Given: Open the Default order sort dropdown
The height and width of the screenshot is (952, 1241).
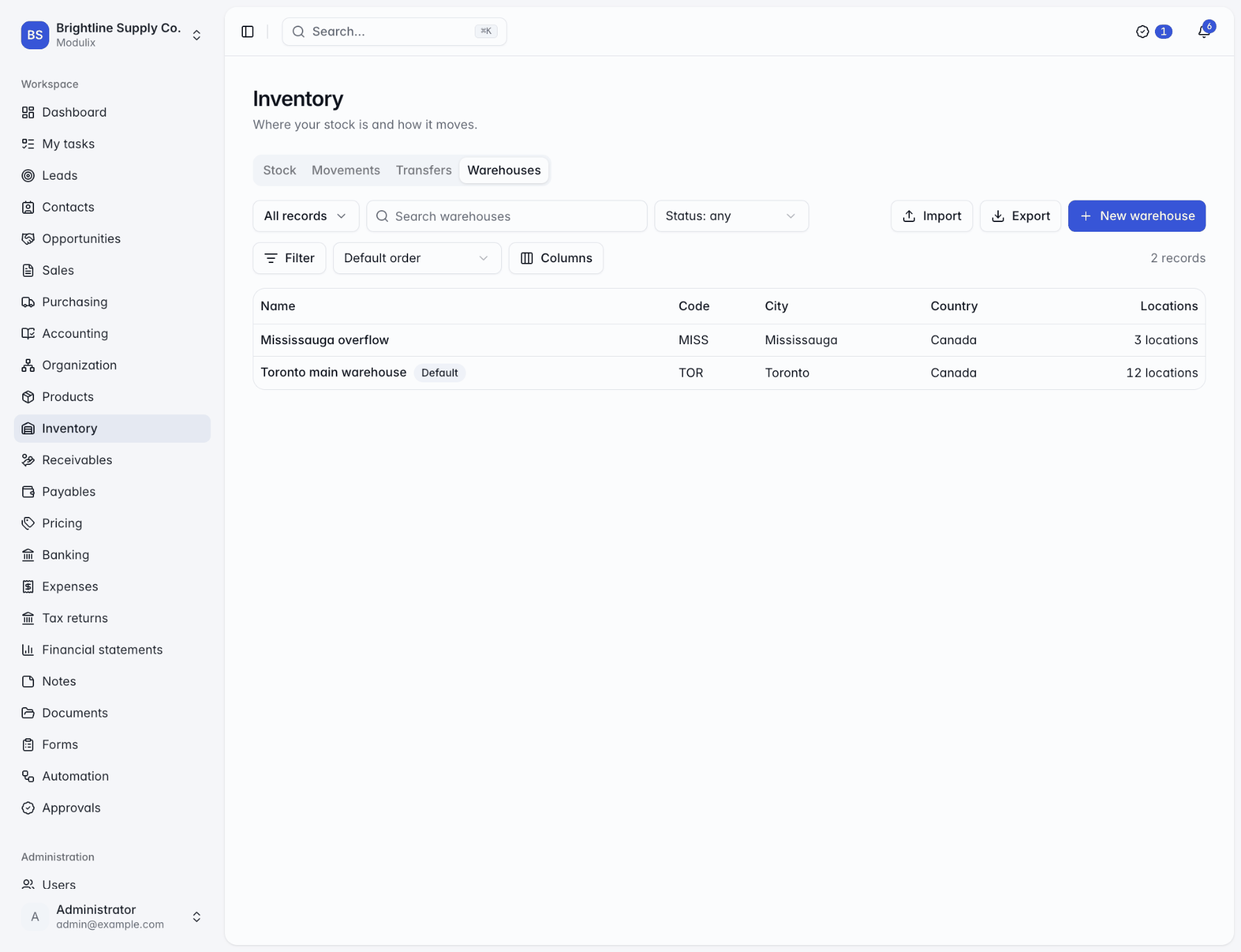Looking at the screenshot, I should [416, 258].
